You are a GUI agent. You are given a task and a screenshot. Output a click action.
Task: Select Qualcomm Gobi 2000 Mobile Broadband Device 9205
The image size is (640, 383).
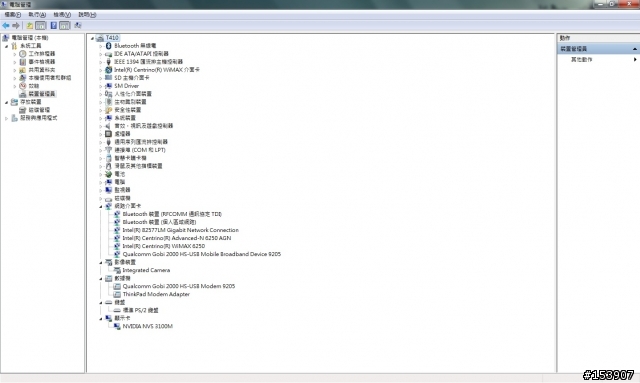(x=202, y=254)
